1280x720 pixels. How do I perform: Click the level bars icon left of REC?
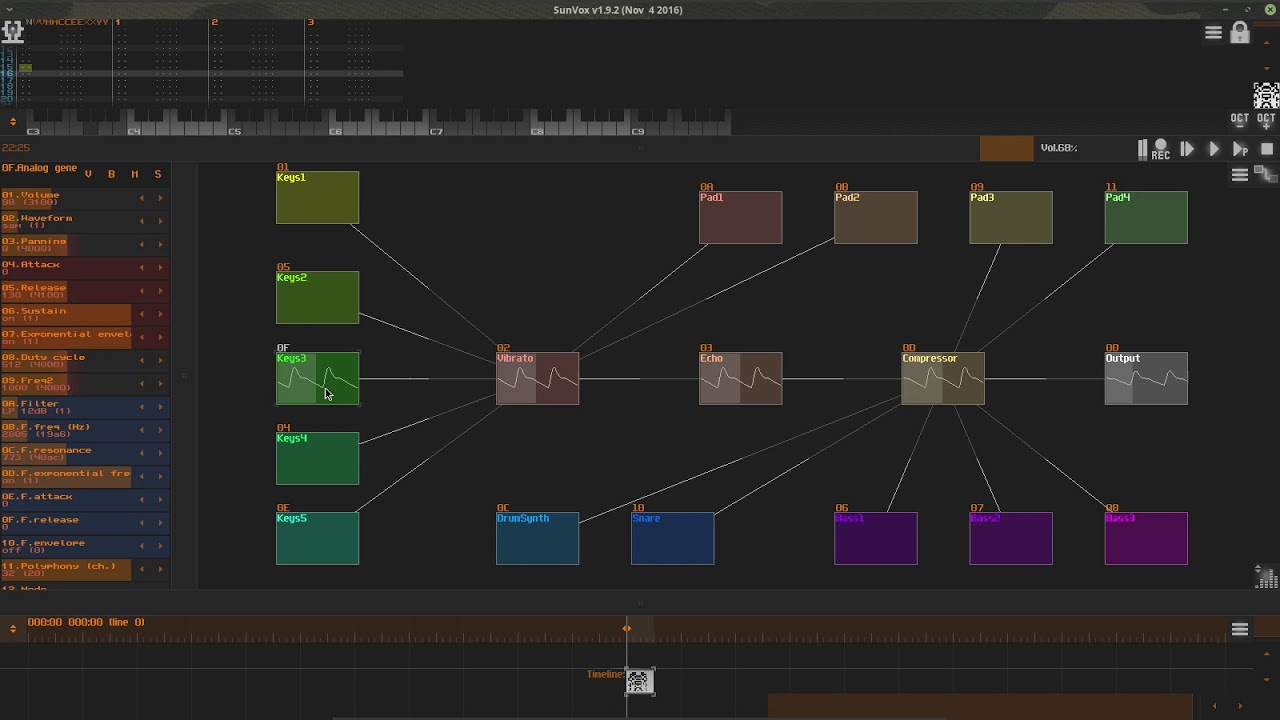[x=1143, y=149]
